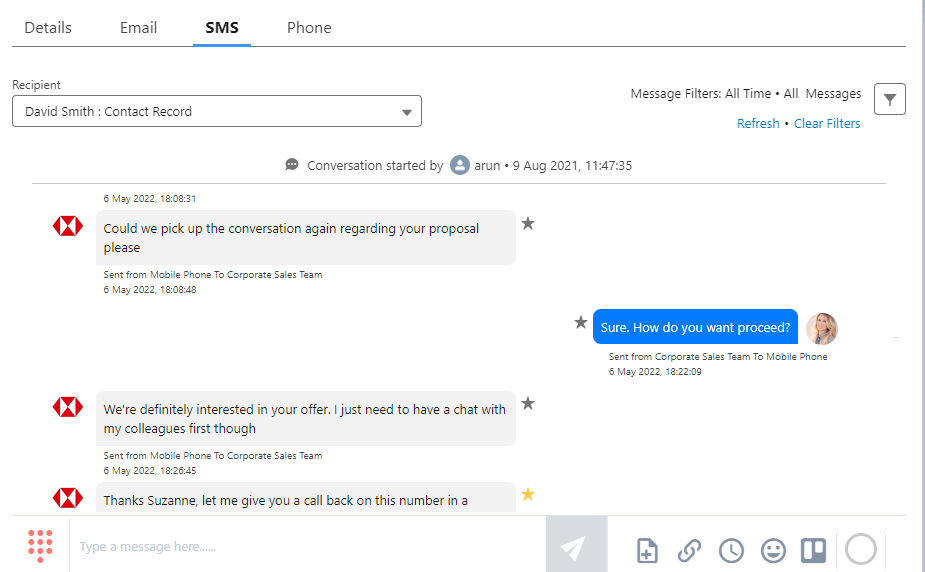
Task: Unstar the gold-starred 'Thanks Suzanne' message
Action: 528,494
